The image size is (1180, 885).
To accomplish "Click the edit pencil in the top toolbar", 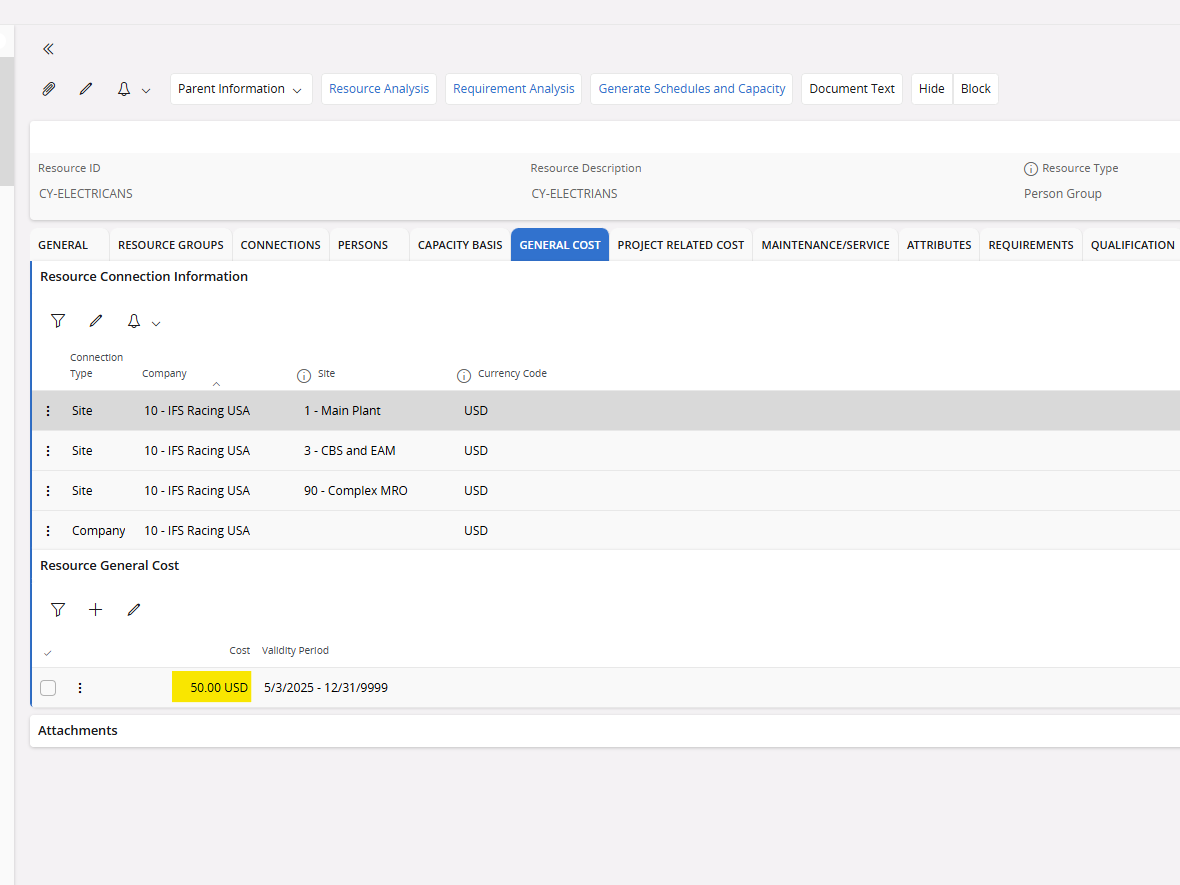I will pos(86,89).
